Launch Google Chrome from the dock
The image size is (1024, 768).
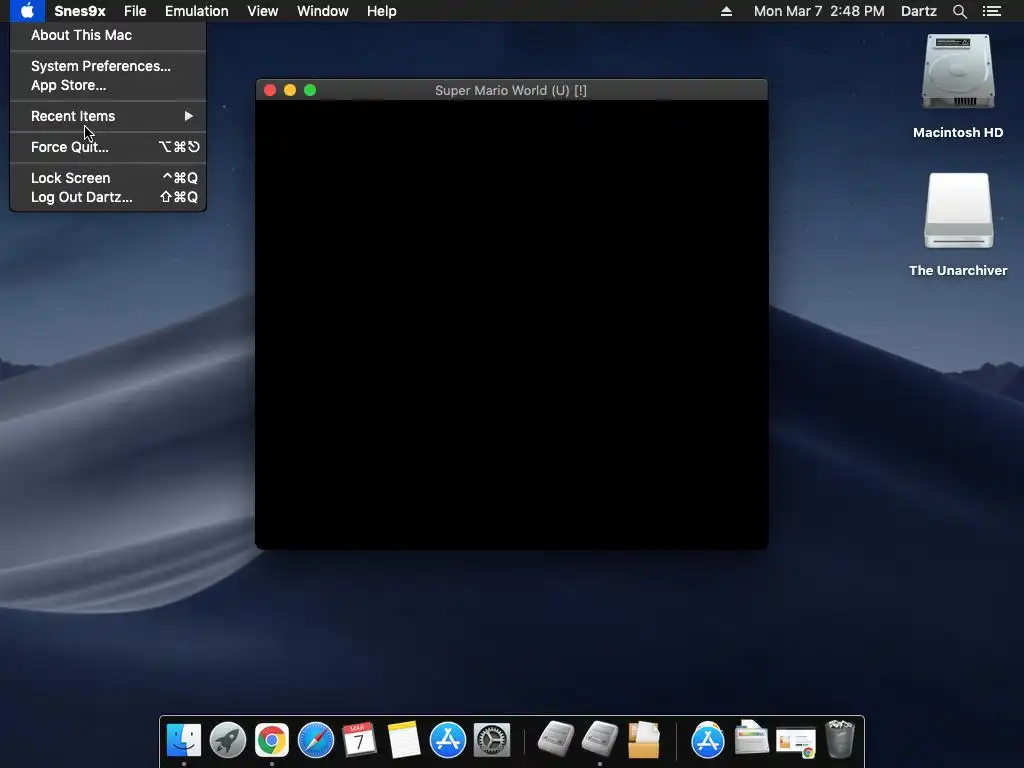tap(272, 740)
